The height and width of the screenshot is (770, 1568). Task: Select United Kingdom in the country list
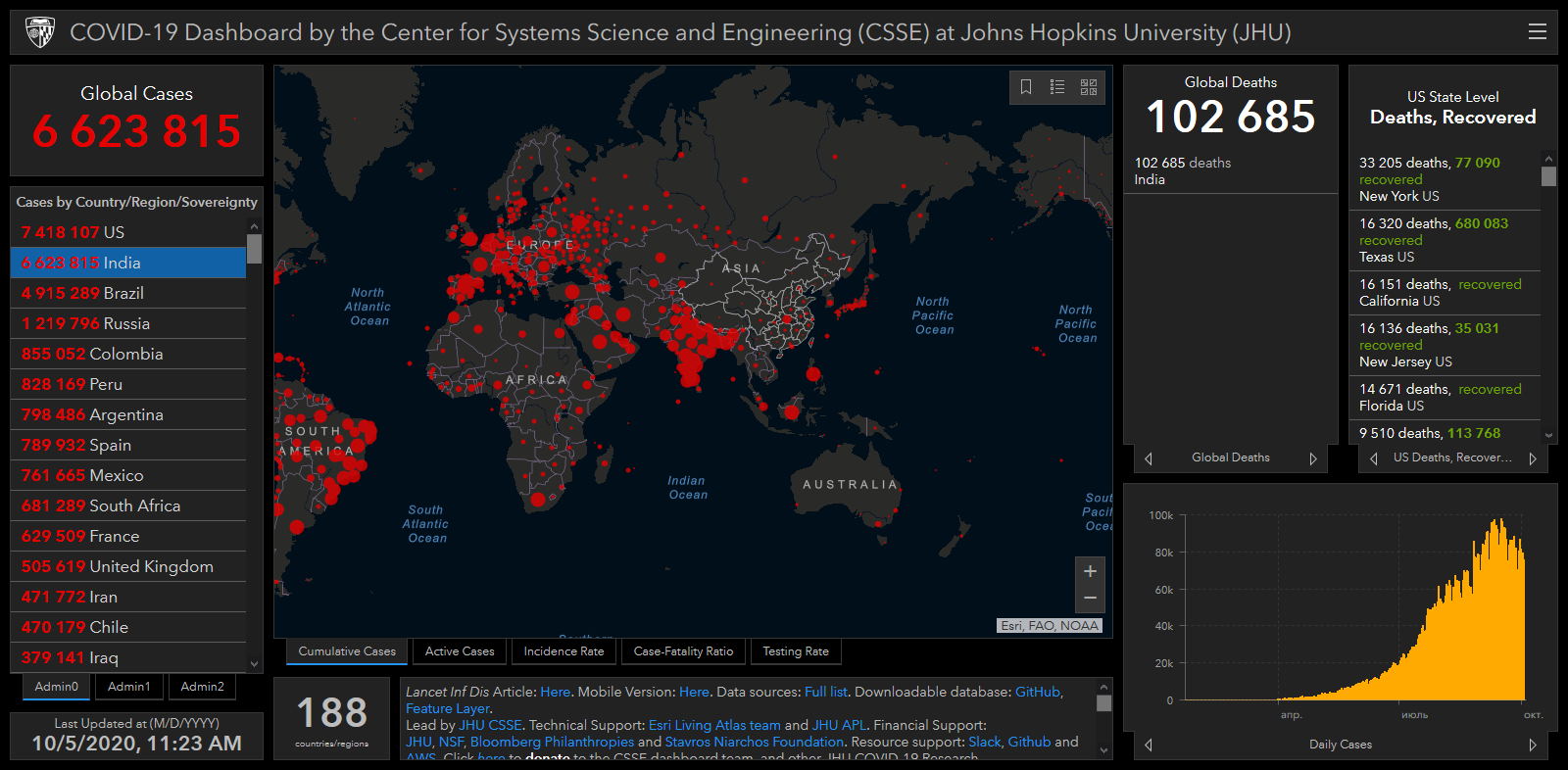coord(128,566)
